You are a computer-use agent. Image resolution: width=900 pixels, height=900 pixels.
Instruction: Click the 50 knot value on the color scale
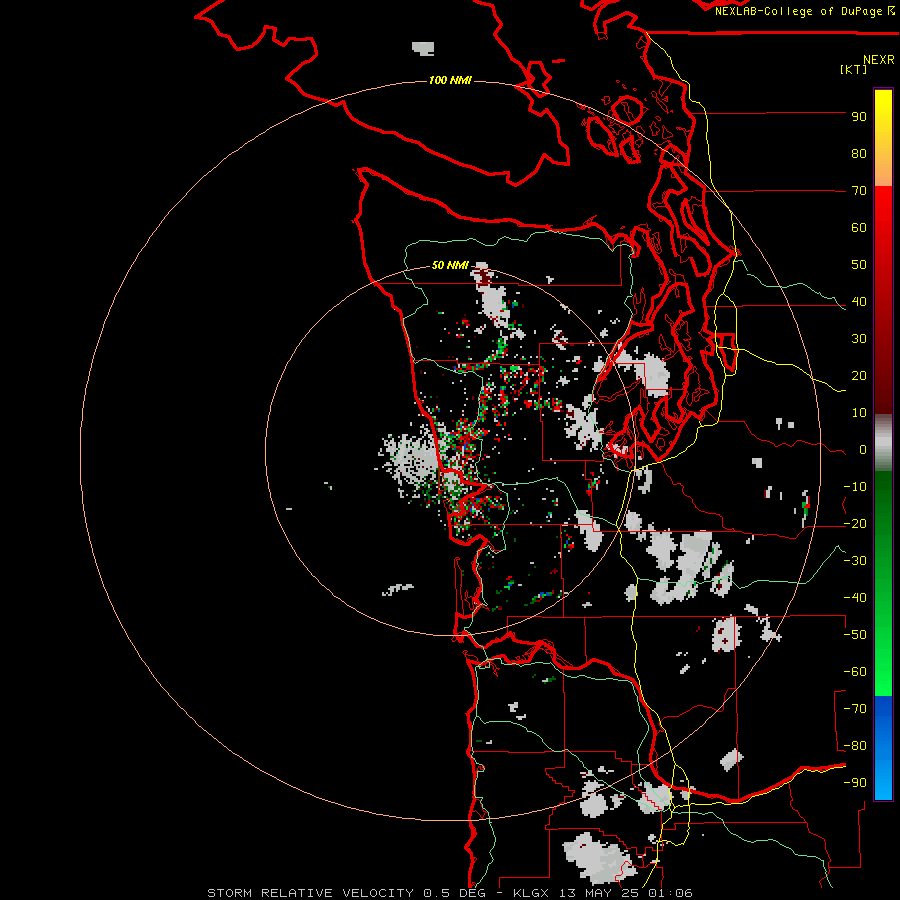point(859,265)
